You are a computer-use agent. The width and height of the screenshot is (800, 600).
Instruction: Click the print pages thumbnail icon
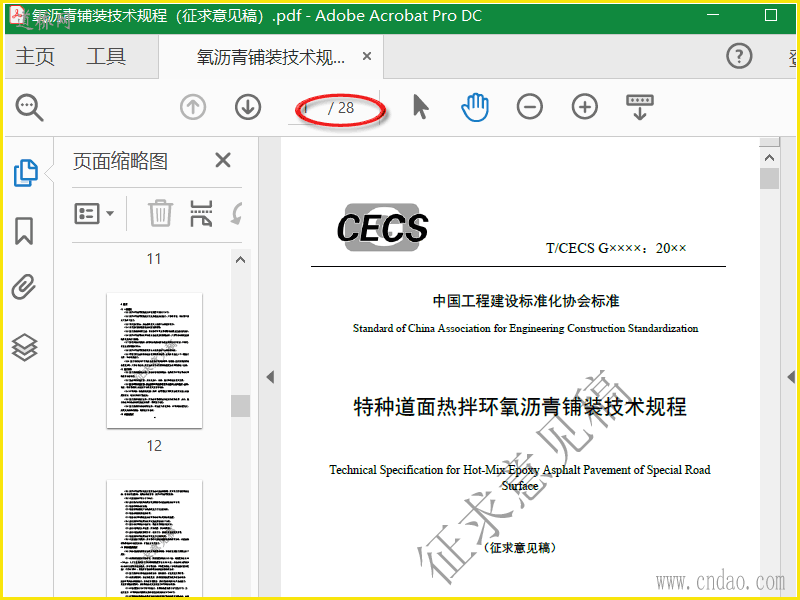click(201, 213)
